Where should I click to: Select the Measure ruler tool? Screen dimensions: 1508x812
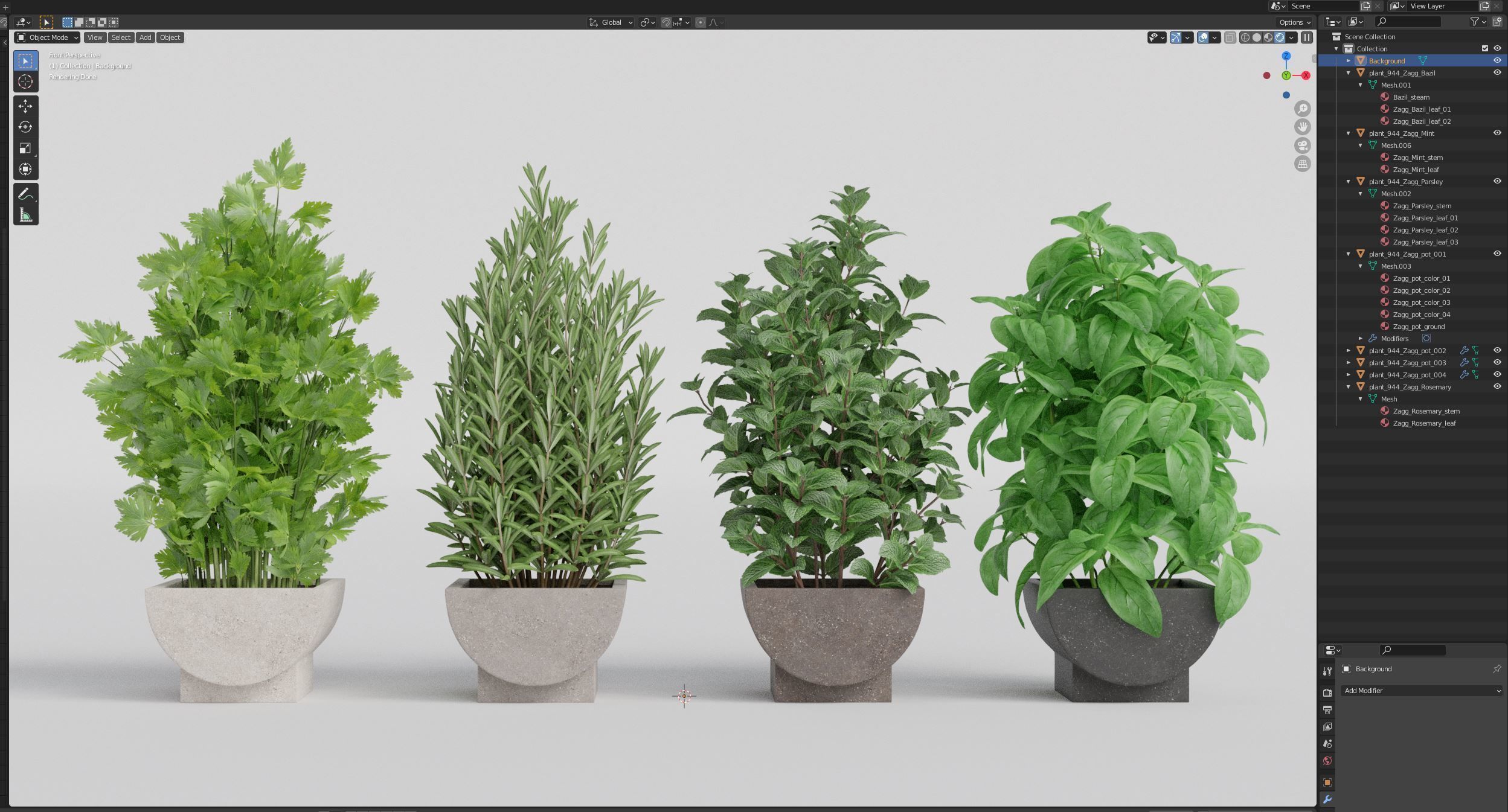(25, 215)
